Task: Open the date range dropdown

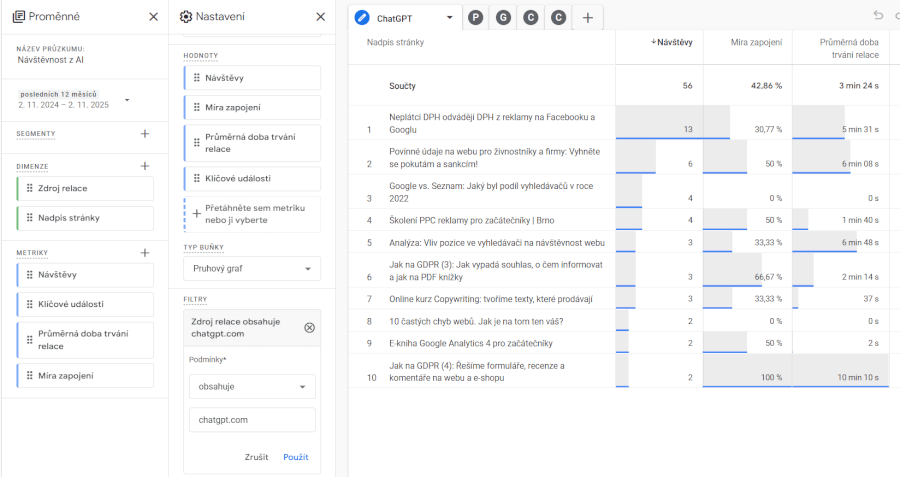Action: pyautogui.click(x=127, y=100)
